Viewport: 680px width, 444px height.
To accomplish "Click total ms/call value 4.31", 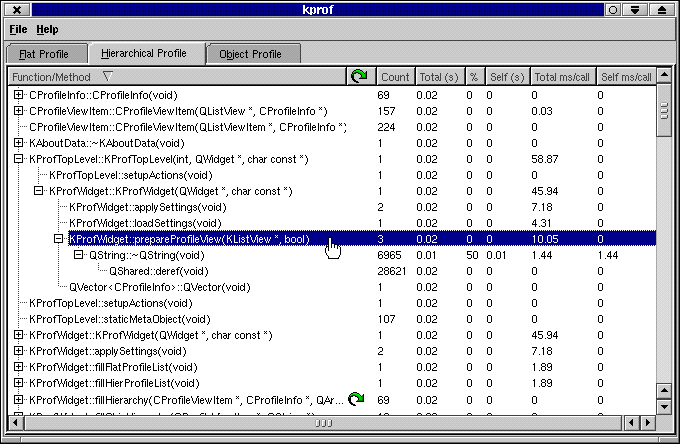I will click(541, 223).
